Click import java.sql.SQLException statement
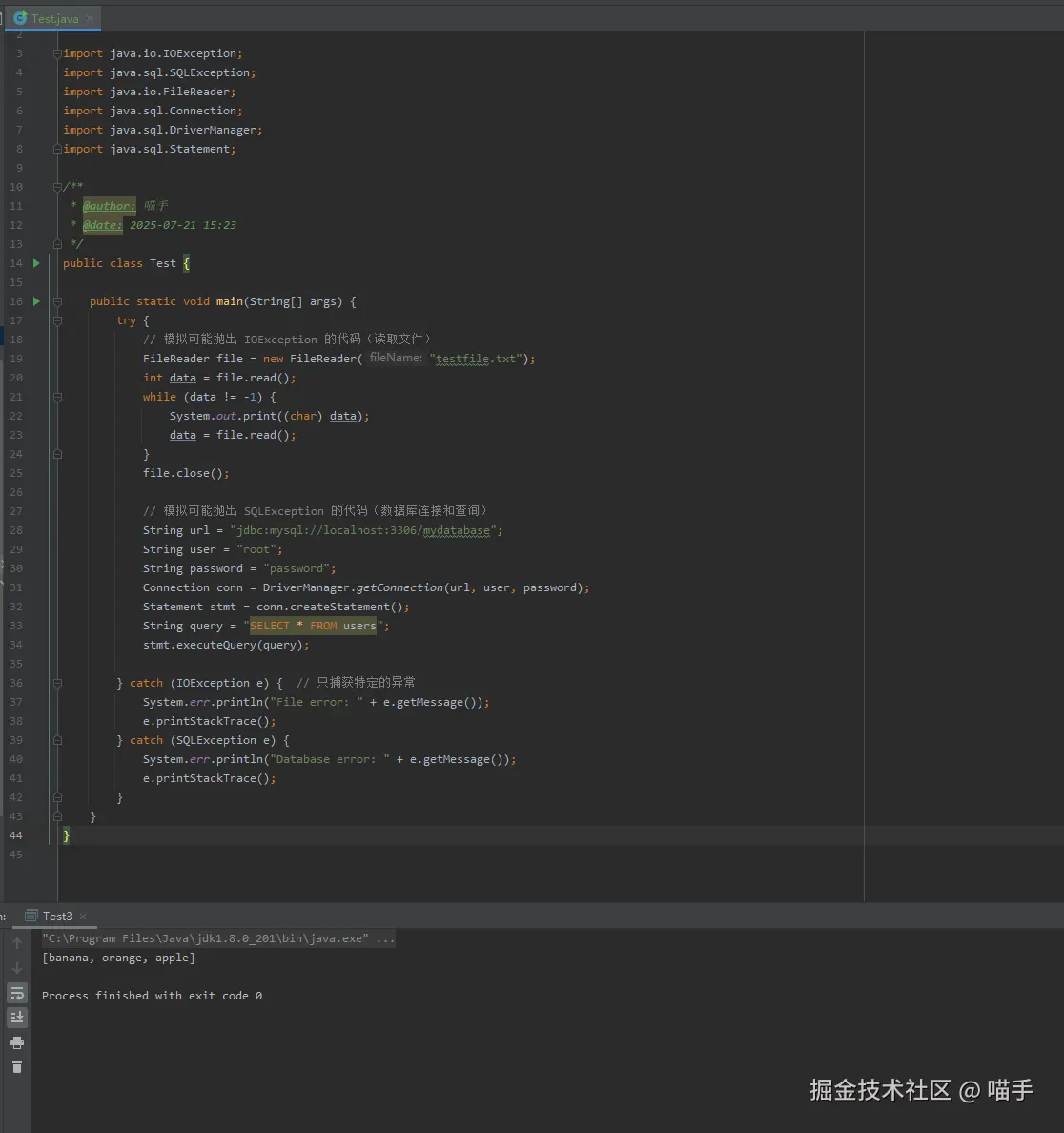 tap(159, 72)
